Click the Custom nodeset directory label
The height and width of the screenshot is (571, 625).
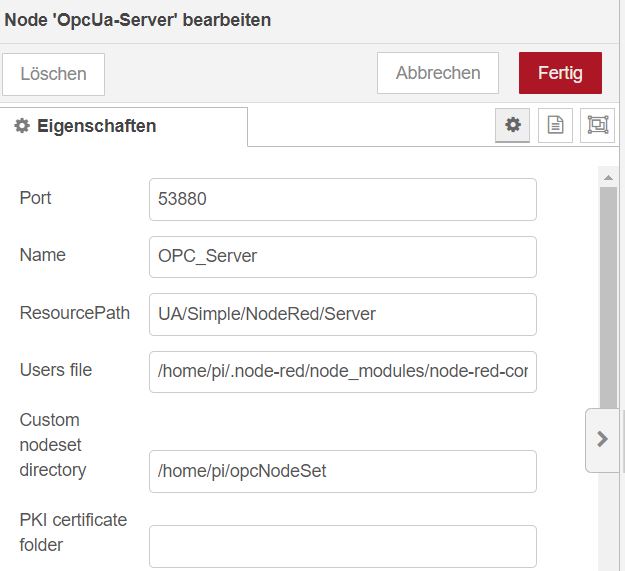[53, 445]
